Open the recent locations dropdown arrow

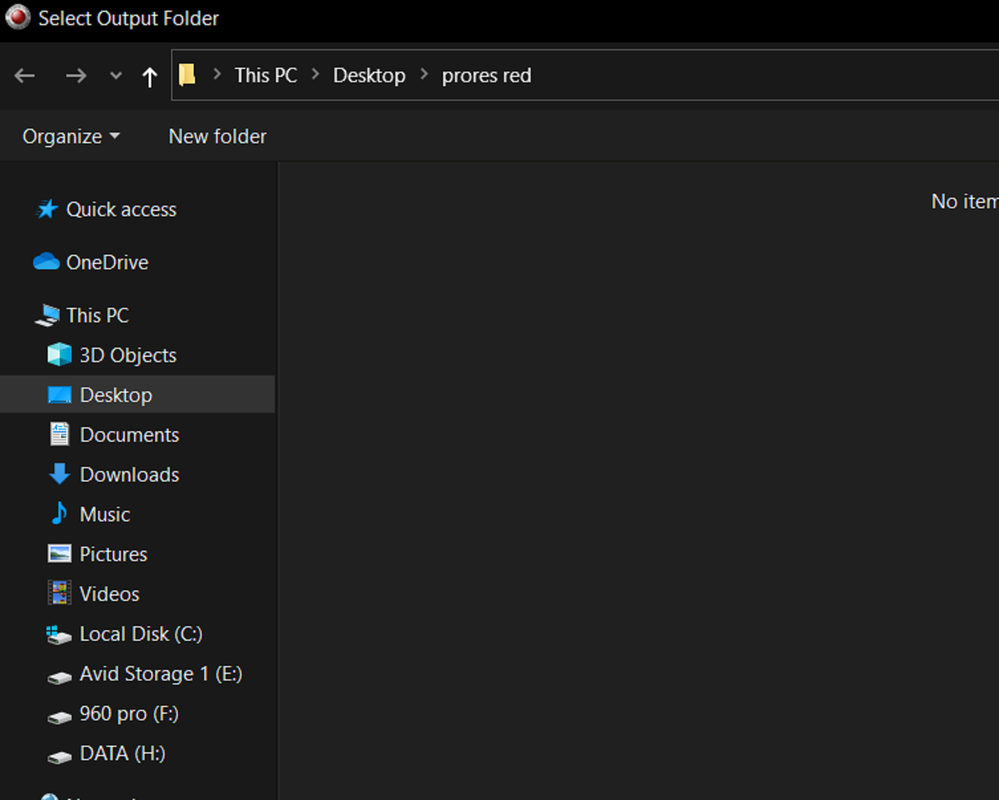click(x=115, y=76)
